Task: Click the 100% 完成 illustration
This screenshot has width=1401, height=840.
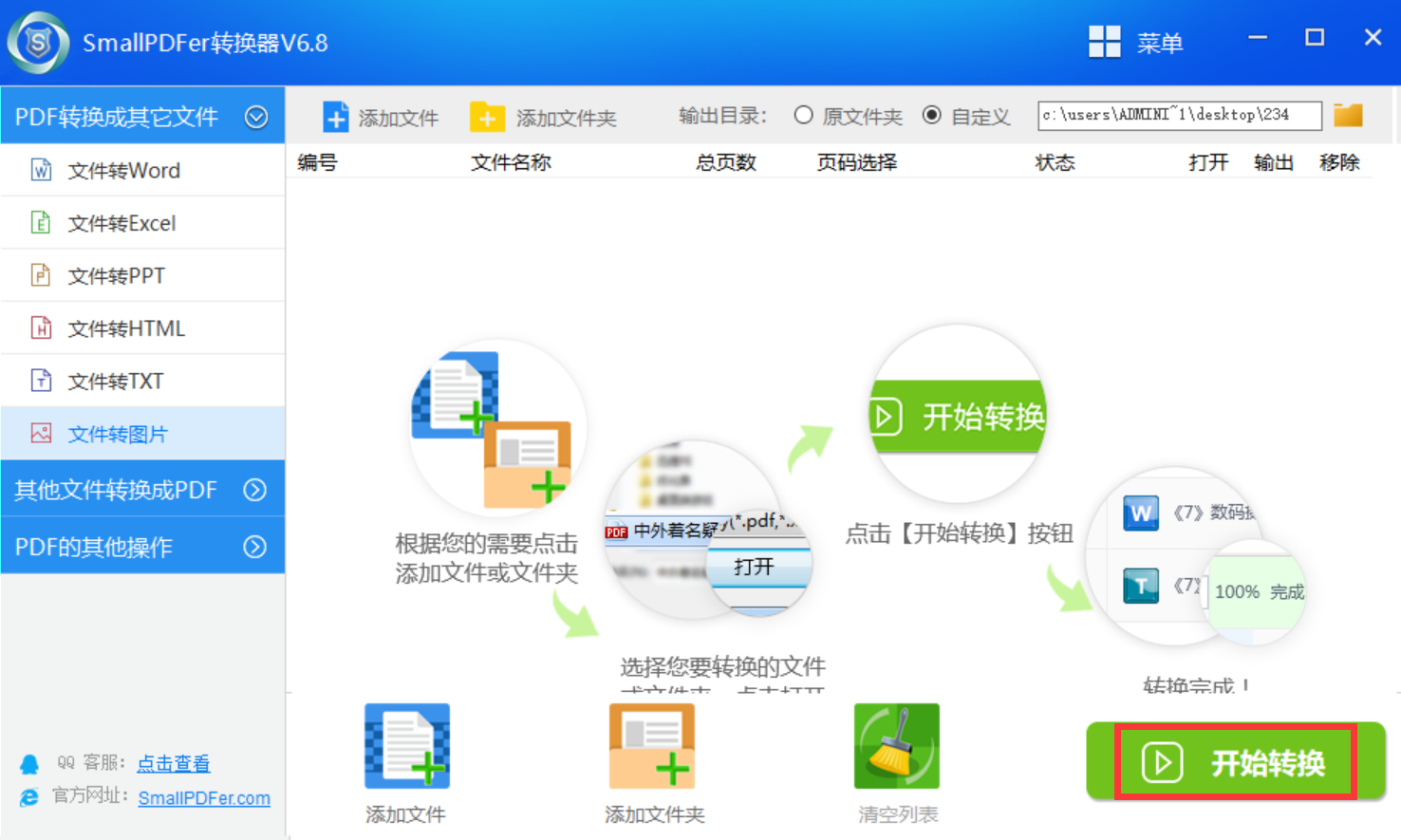Action: tap(1256, 592)
